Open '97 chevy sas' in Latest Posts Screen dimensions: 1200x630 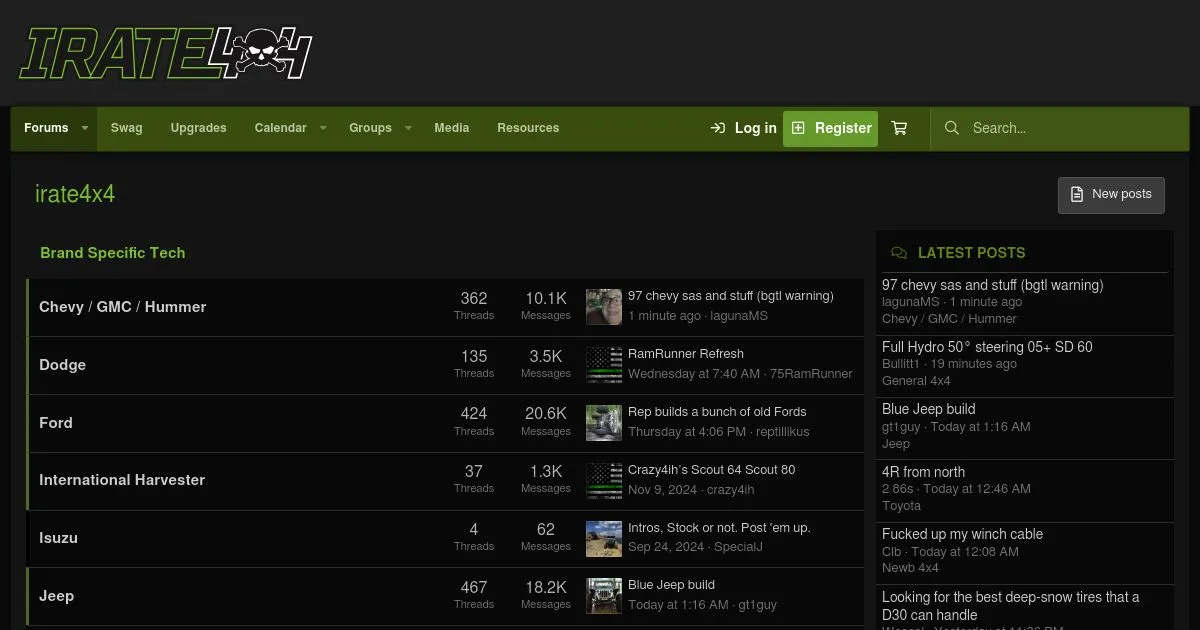point(993,285)
